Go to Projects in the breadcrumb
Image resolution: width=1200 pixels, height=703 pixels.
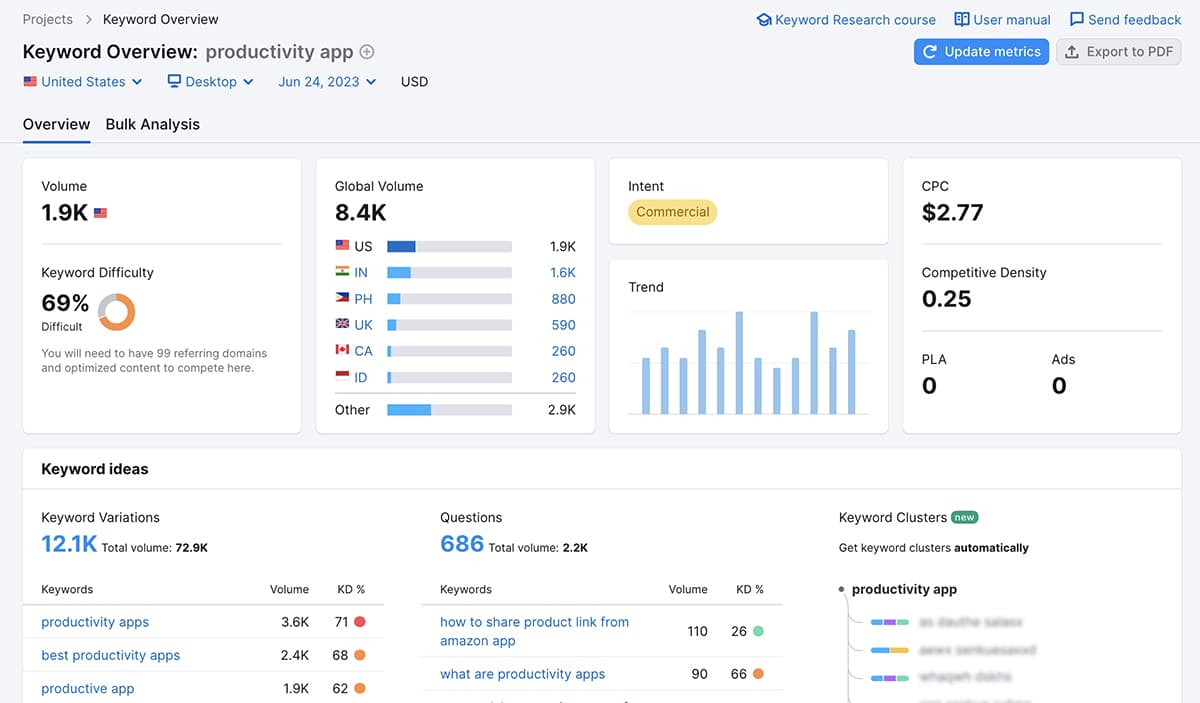[48, 19]
